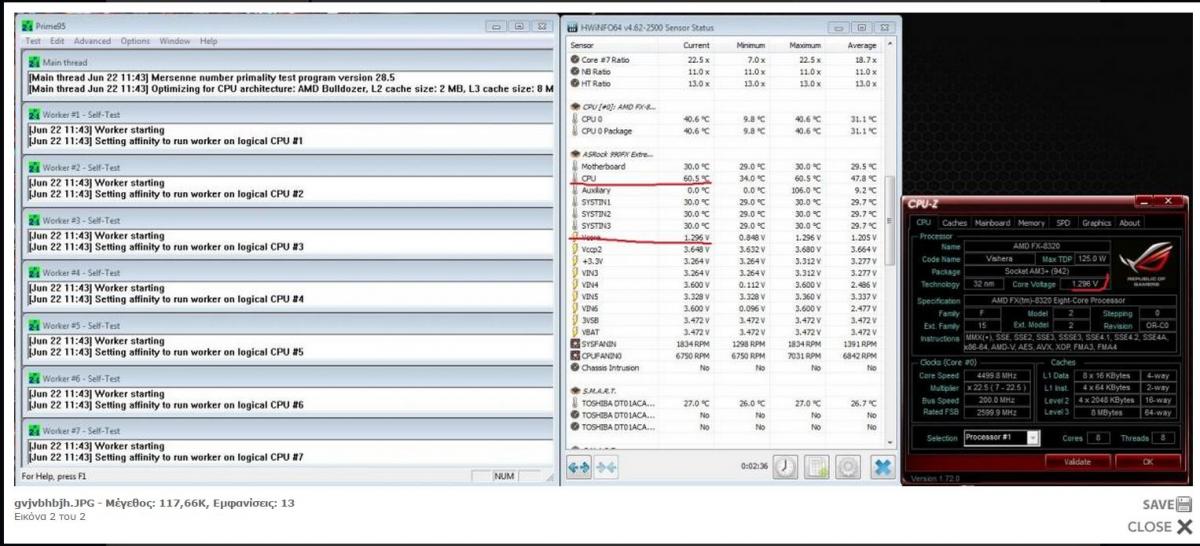Click the HWiNFO vertical scrollbar thumb
The image size is (1200, 546).
point(891,220)
